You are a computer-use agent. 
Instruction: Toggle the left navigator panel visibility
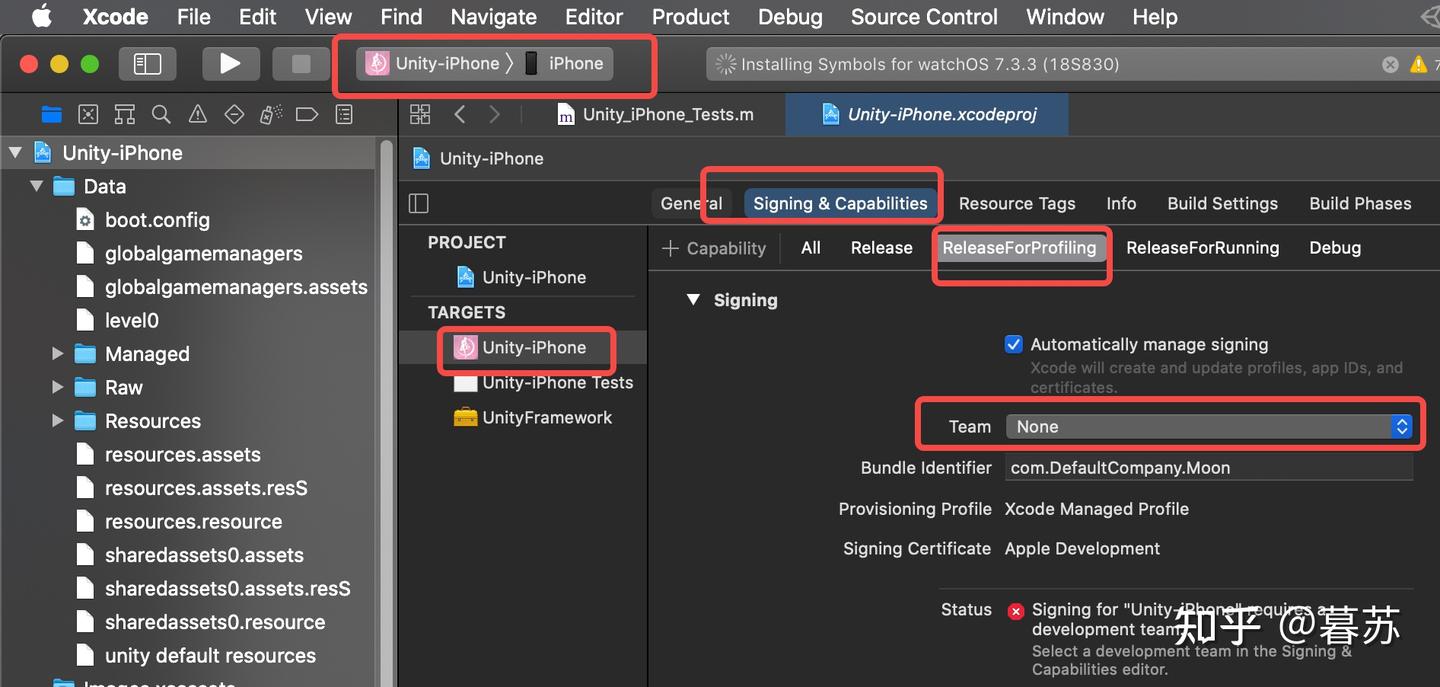pyautogui.click(x=148, y=63)
